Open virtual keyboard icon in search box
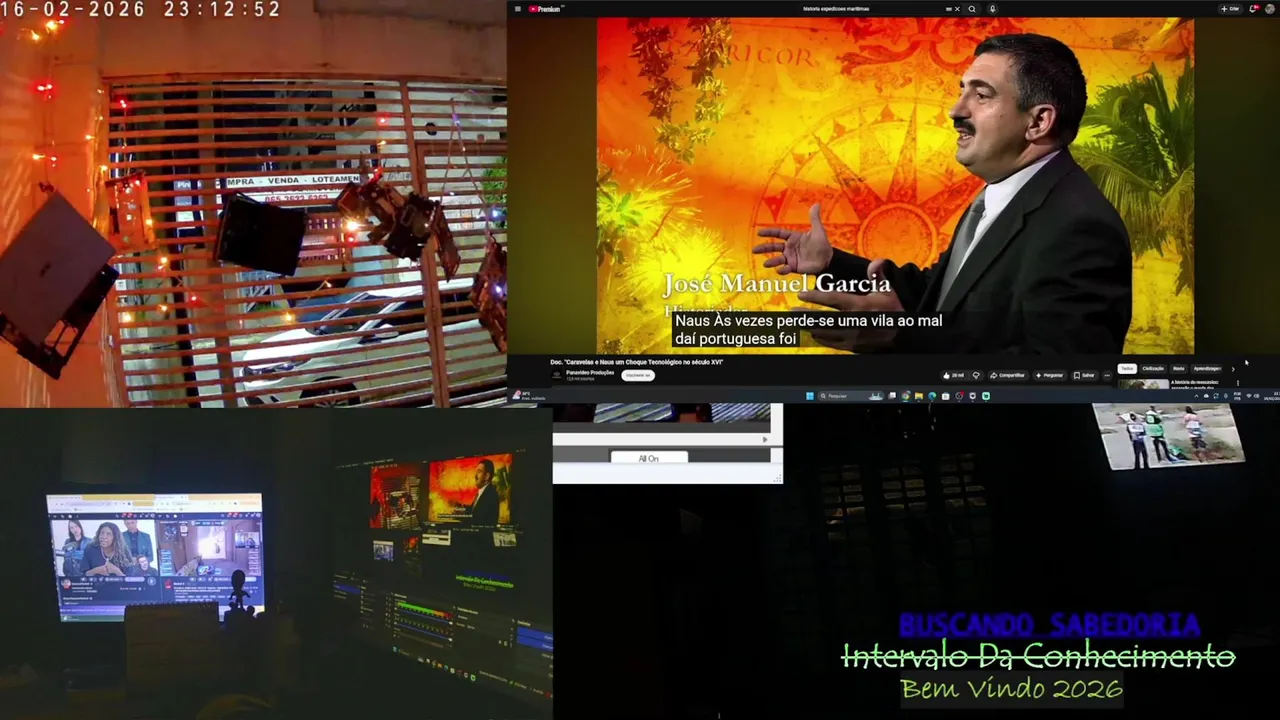Screen dimensions: 1280x720 948,9
